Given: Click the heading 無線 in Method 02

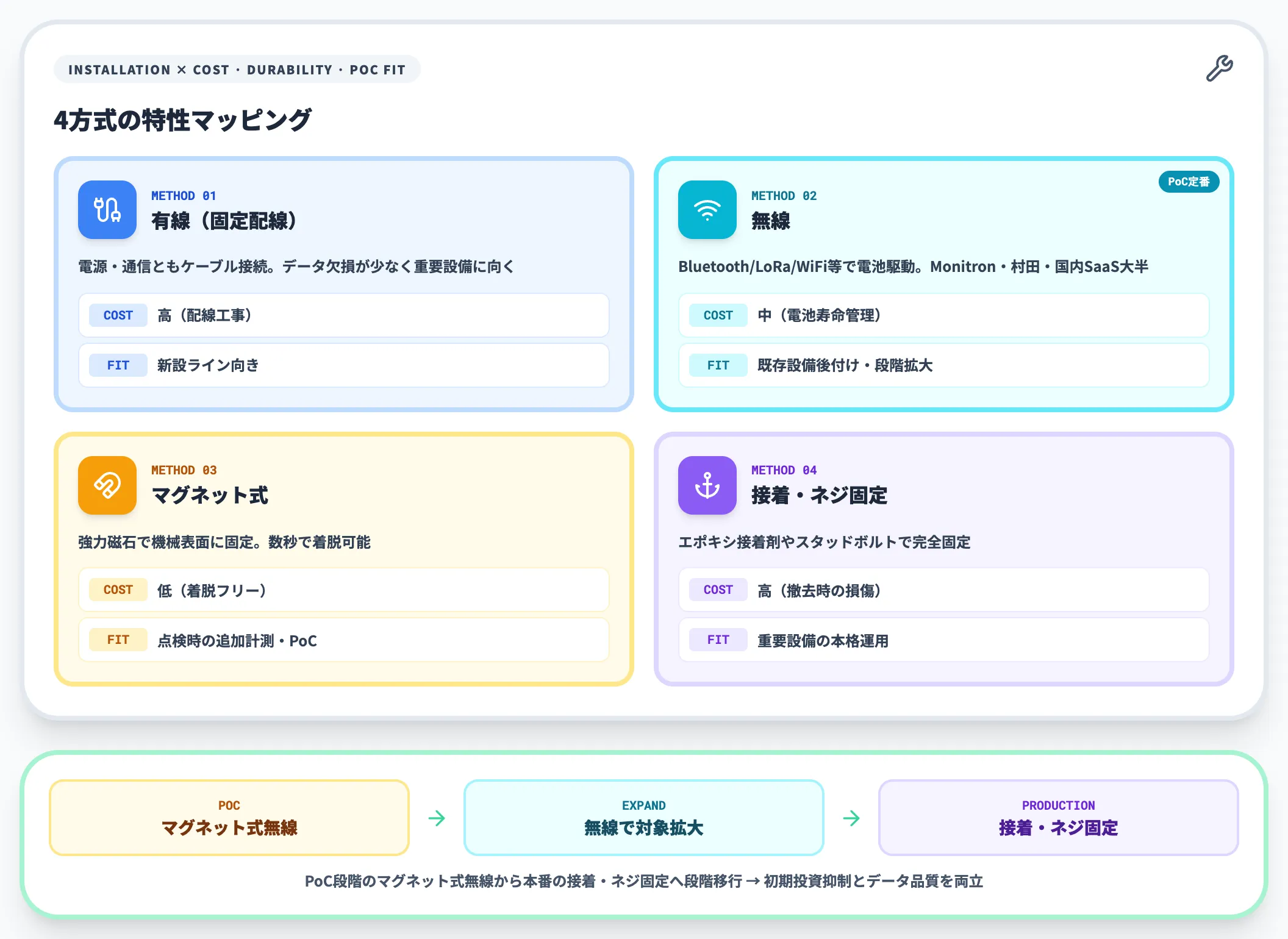Looking at the screenshot, I should tap(771, 221).
